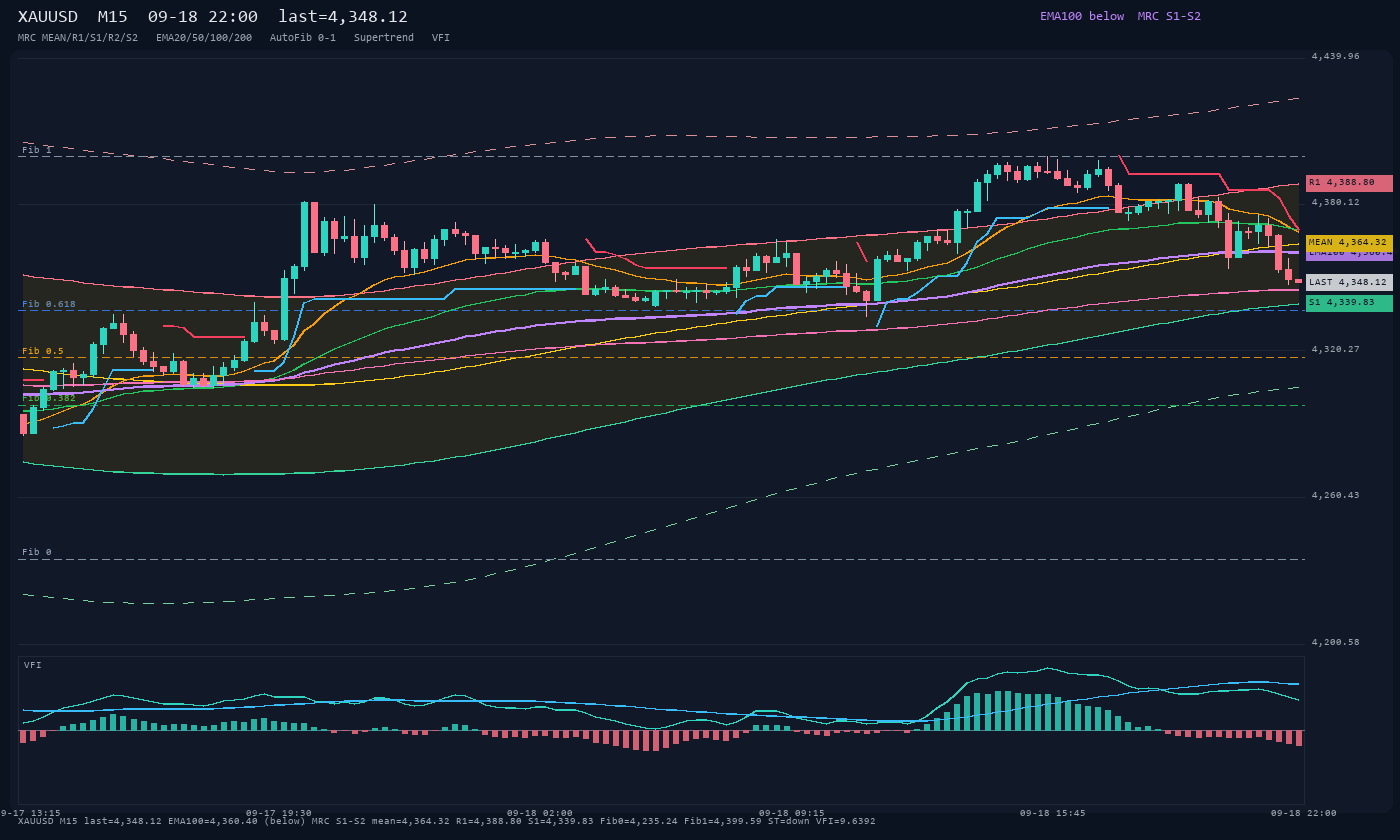Click the green S1 4,339.83 price tag

(x=1349, y=303)
